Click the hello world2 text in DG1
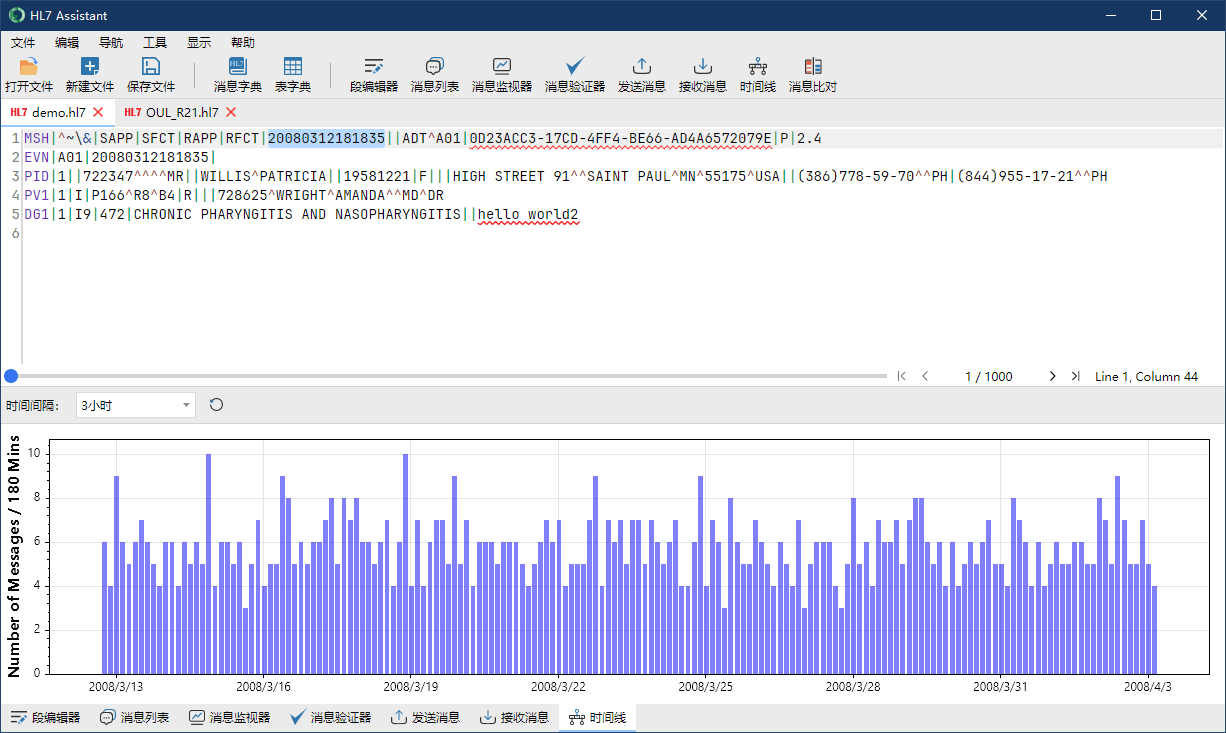1226x733 pixels. click(x=528, y=214)
